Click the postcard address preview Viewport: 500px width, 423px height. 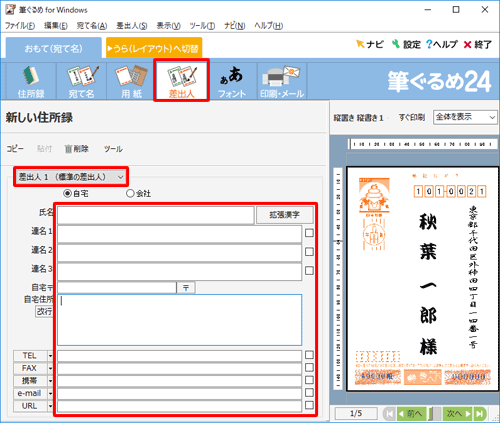pyautogui.click(x=422, y=279)
